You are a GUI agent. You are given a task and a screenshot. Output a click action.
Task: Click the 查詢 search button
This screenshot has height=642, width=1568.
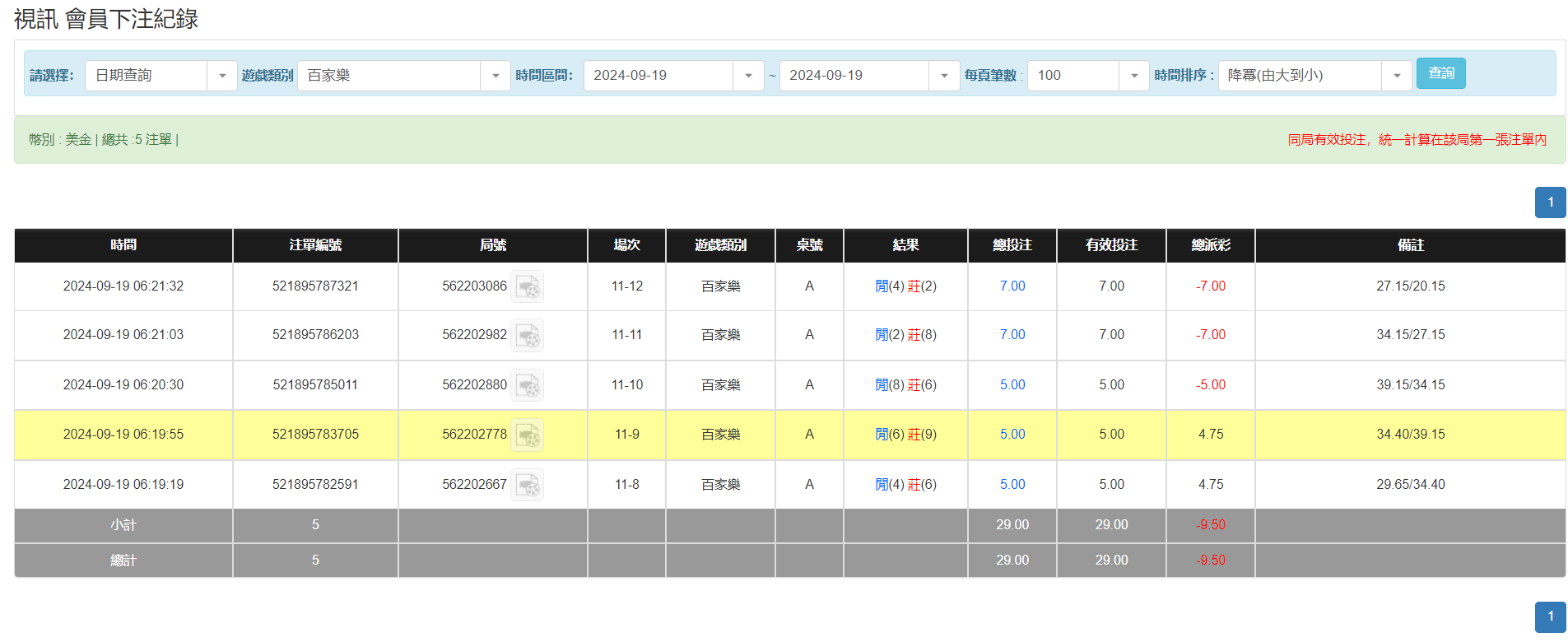(1440, 73)
